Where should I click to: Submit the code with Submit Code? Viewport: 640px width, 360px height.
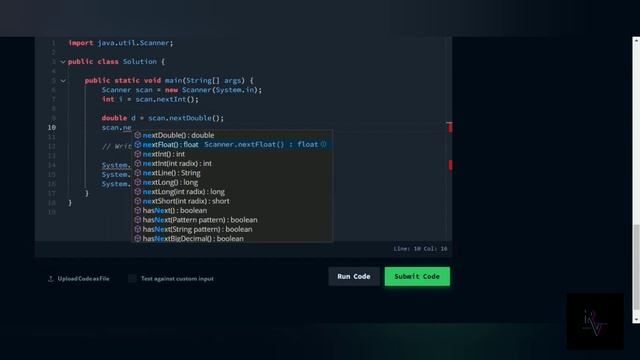[417, 276]
